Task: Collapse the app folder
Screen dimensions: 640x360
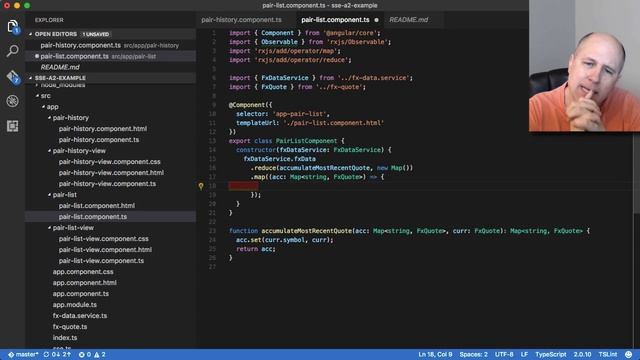Action: click(43, 107)
